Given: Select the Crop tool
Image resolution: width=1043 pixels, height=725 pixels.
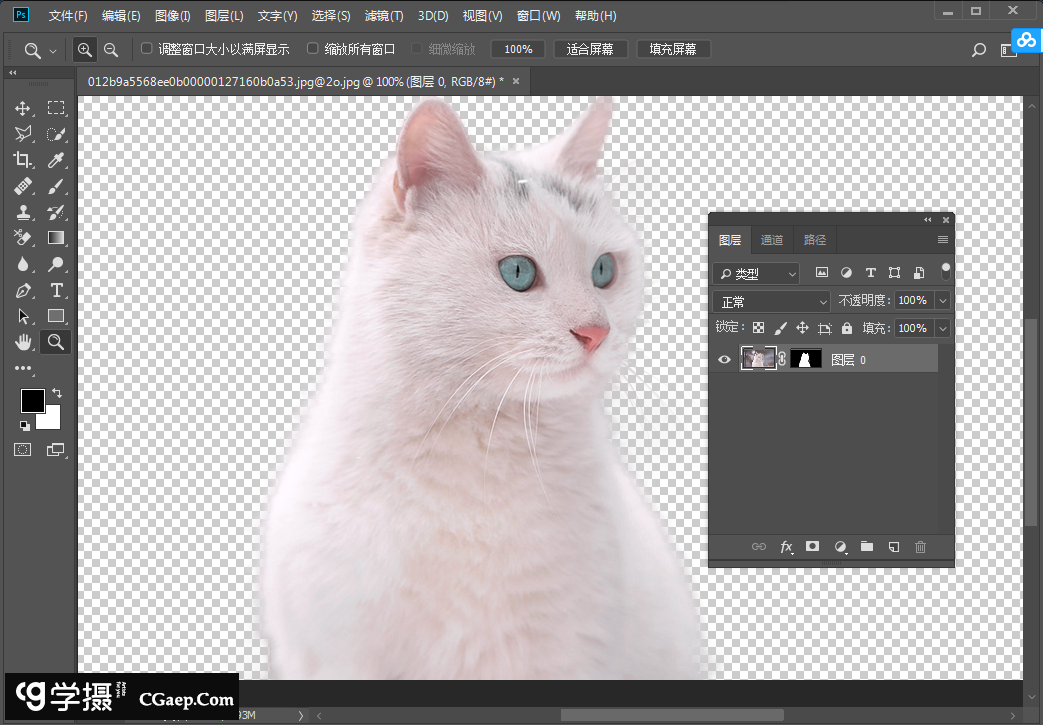Looking at the screenshot, I should pos(23,160).
